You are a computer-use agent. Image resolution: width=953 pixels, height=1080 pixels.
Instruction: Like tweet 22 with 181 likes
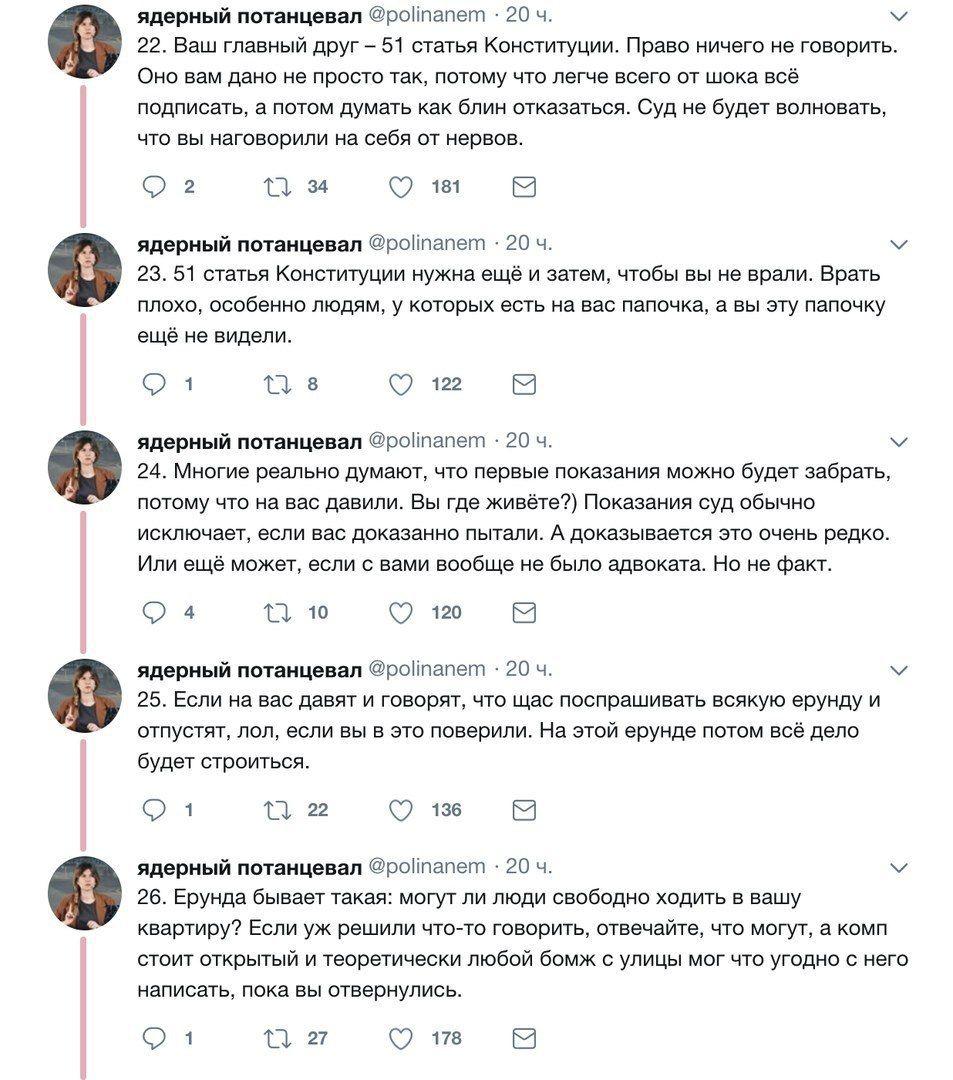point(401,187)
